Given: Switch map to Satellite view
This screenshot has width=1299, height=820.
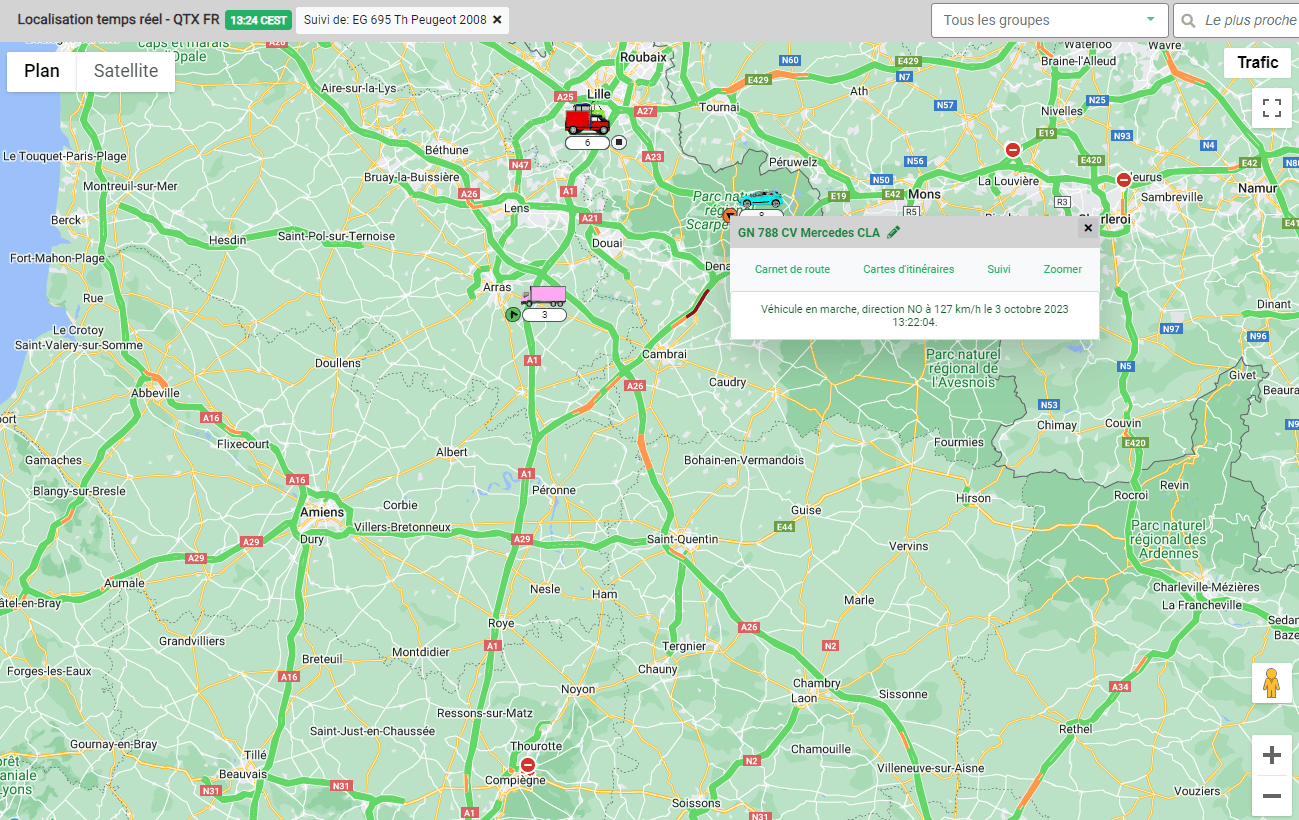Looking at the screenshot, I should click(x=126, y=71).
